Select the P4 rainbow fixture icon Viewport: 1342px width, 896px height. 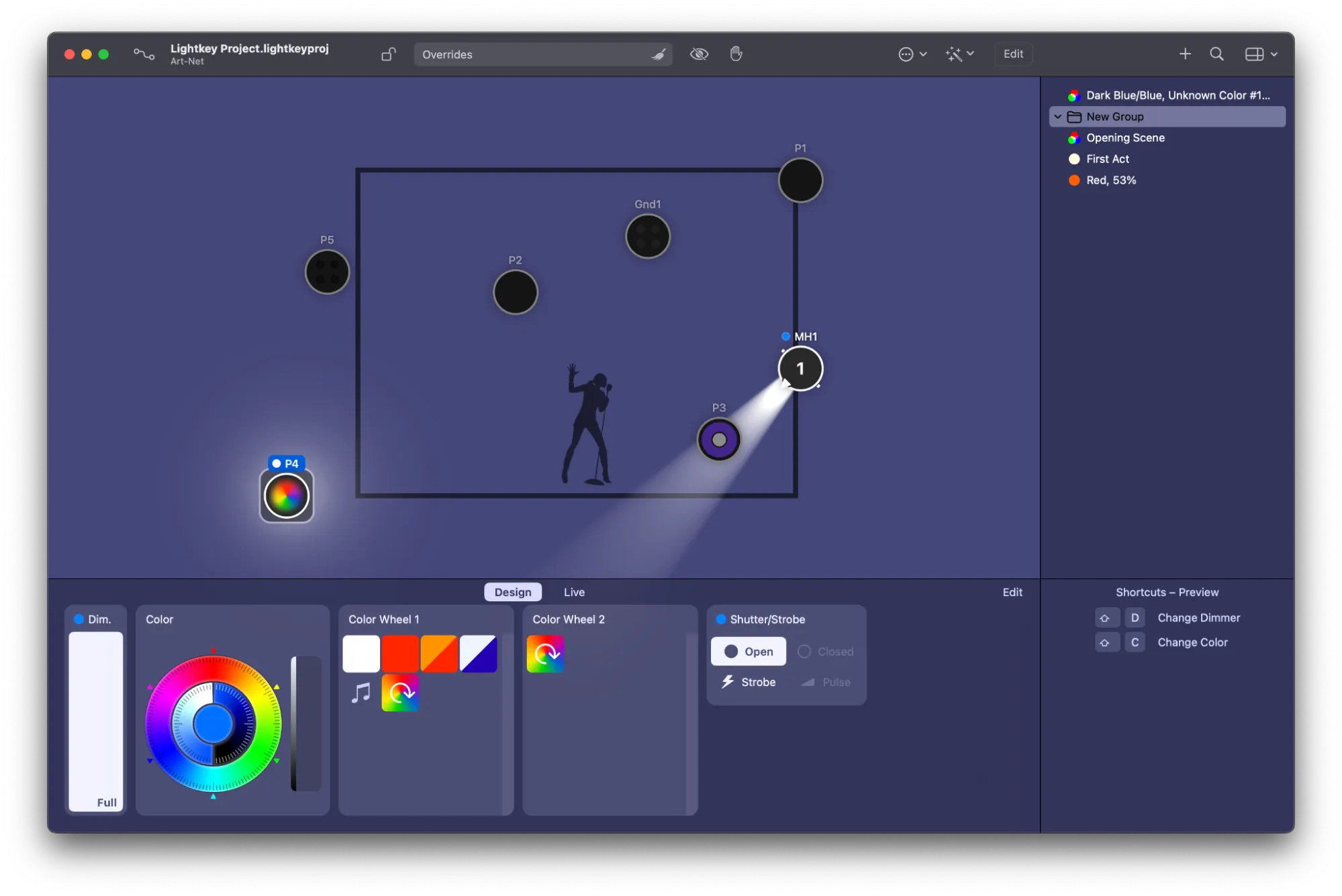coord(287,496)
